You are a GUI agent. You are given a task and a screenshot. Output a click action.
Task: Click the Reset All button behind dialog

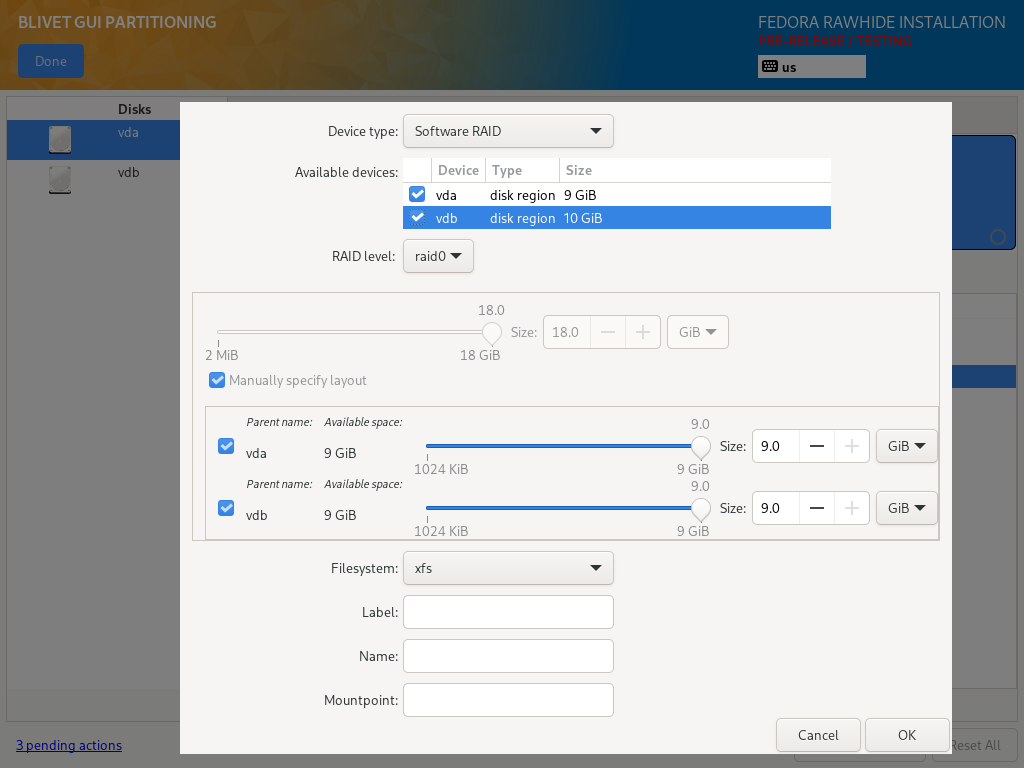tap(976, 745)
